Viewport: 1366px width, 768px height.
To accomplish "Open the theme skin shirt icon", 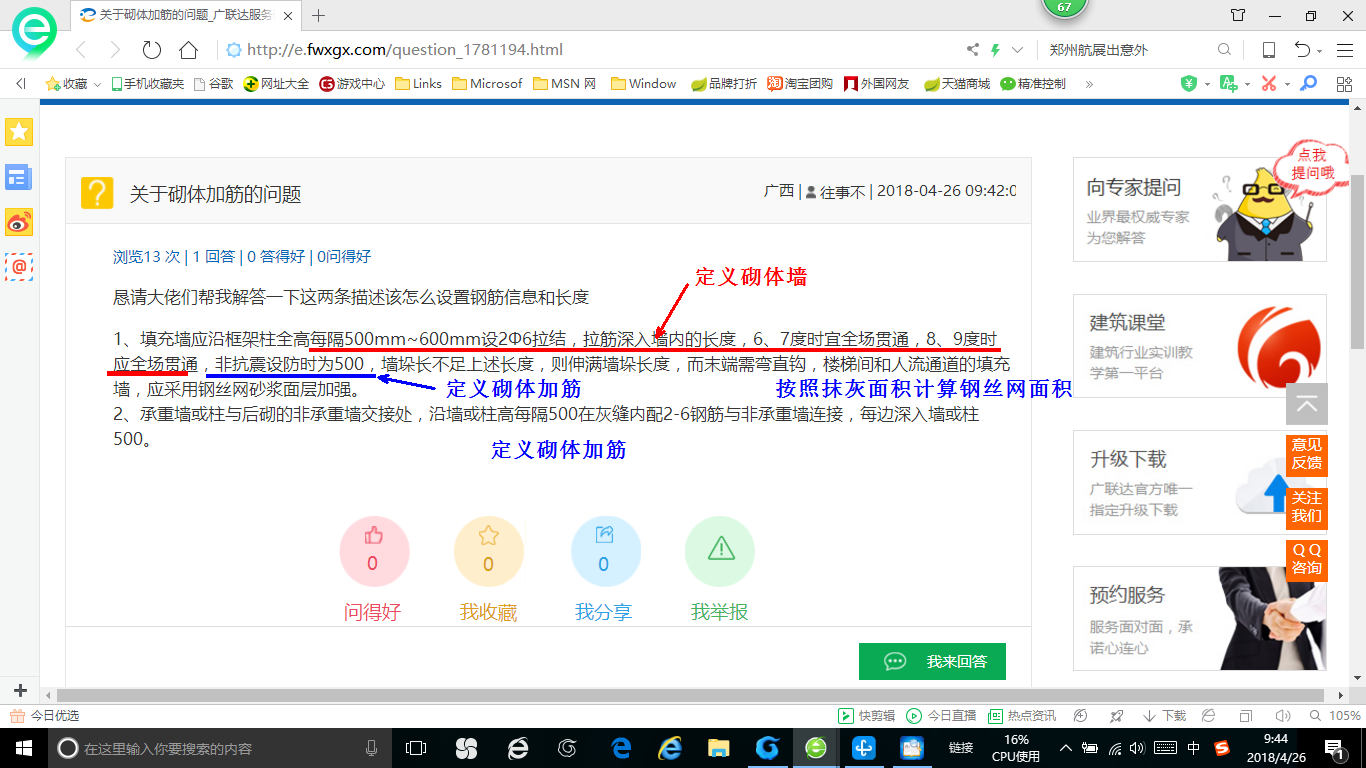I will [1238, 15].
